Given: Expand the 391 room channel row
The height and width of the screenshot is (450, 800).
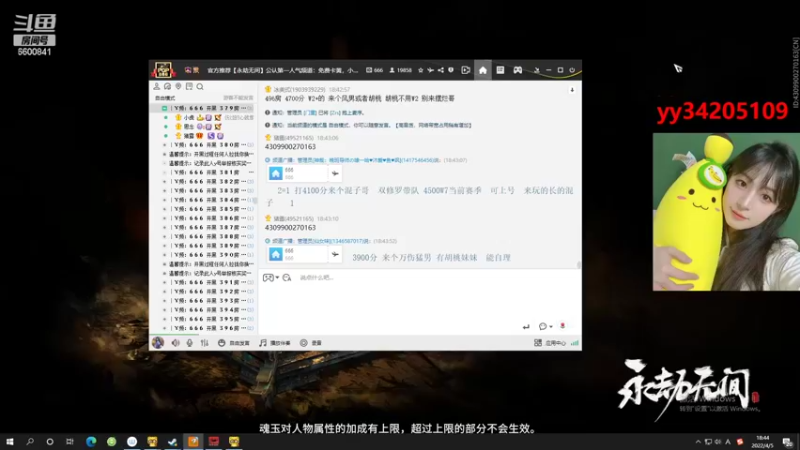Looking at the screenshot, I should (x=164, y=283).
